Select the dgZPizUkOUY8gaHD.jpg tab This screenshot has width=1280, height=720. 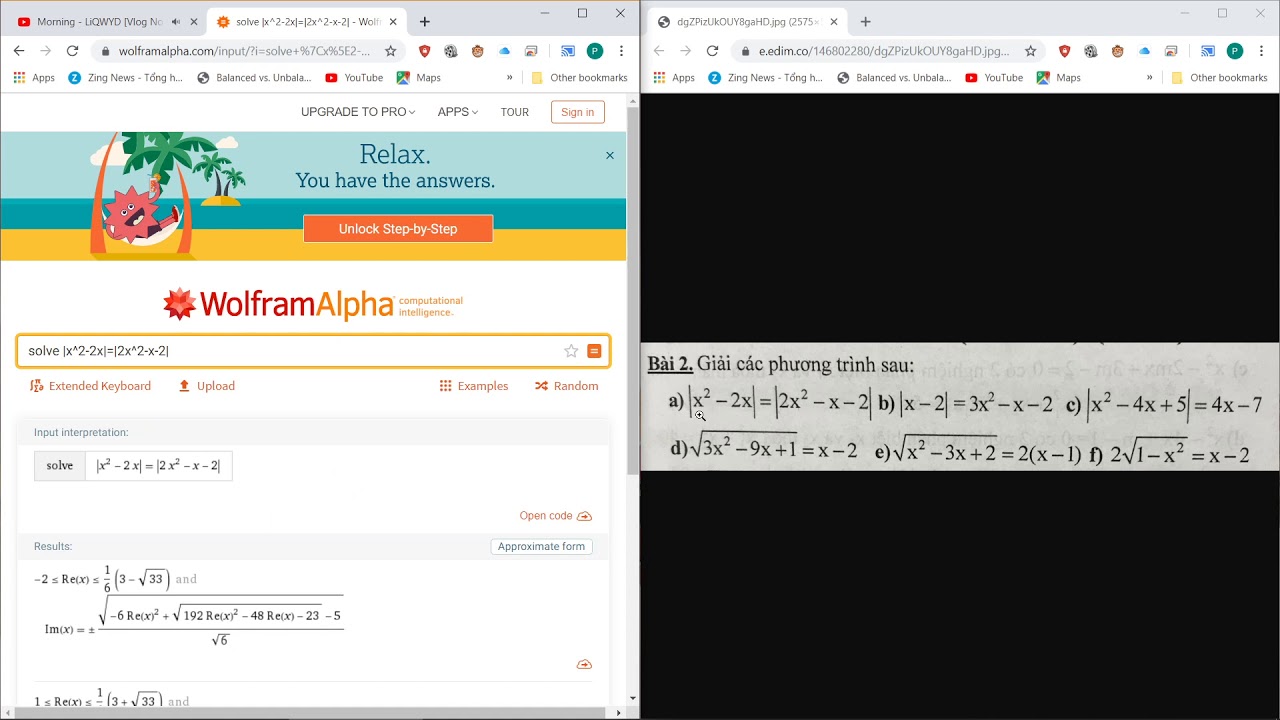coord(747,22)
